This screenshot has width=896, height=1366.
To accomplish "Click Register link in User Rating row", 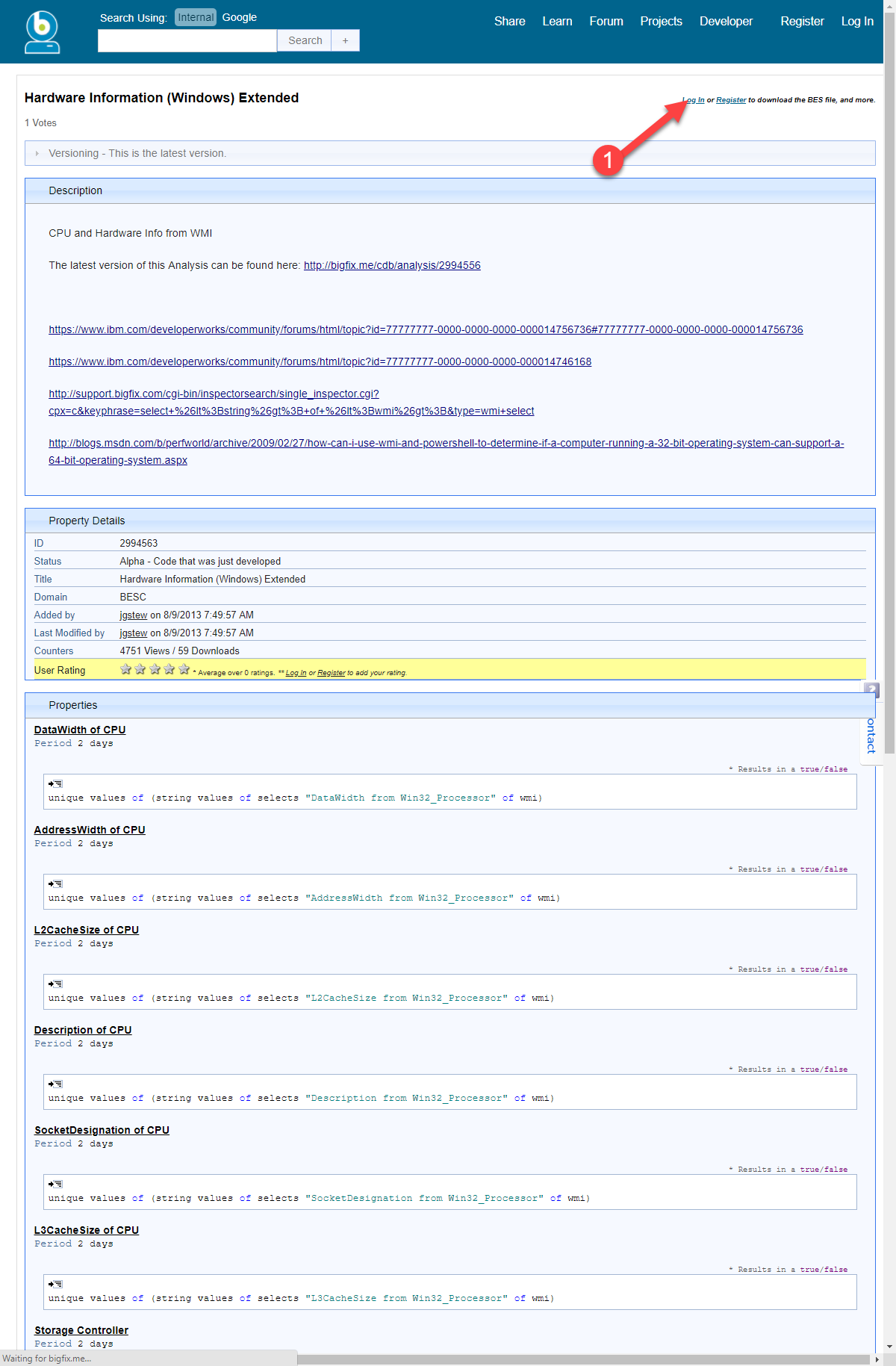I will click(x=332, y=673).
